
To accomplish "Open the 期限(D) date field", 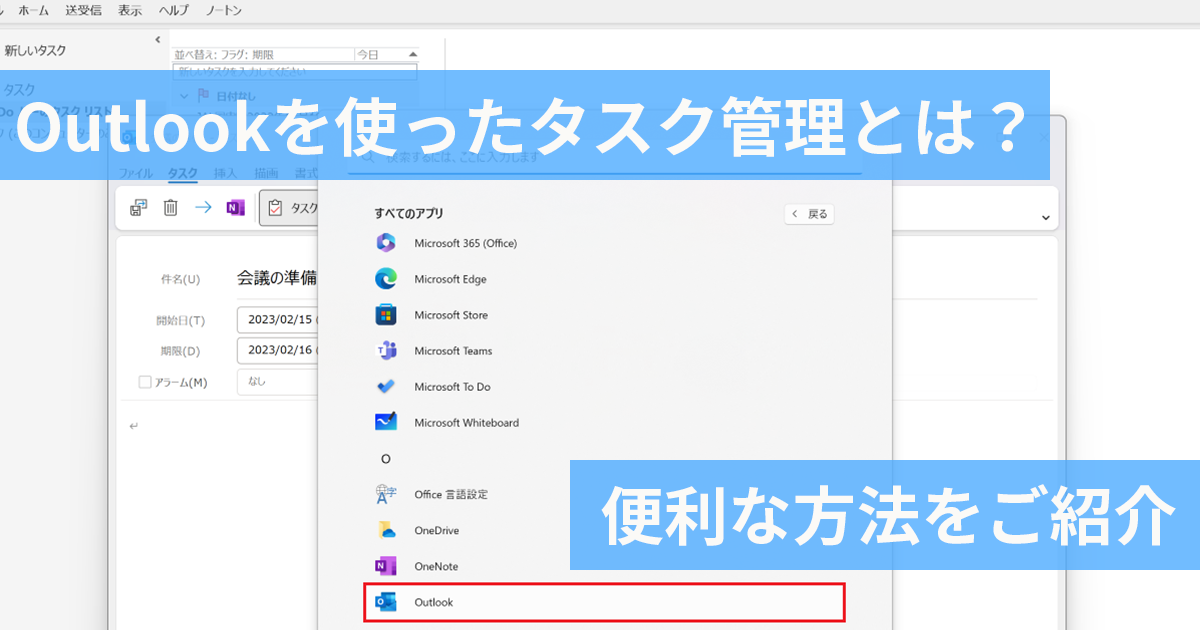I will click(x=278, y=350).
